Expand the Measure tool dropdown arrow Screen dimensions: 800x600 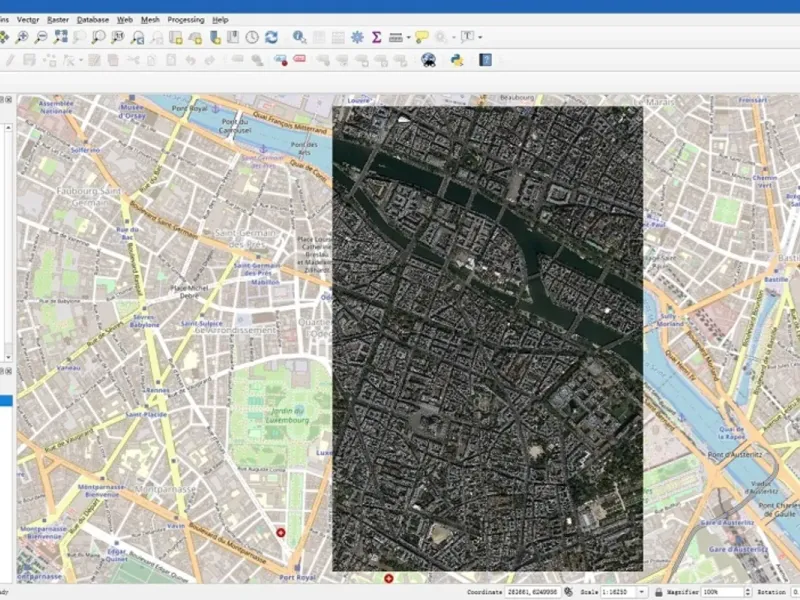(409, 38)
